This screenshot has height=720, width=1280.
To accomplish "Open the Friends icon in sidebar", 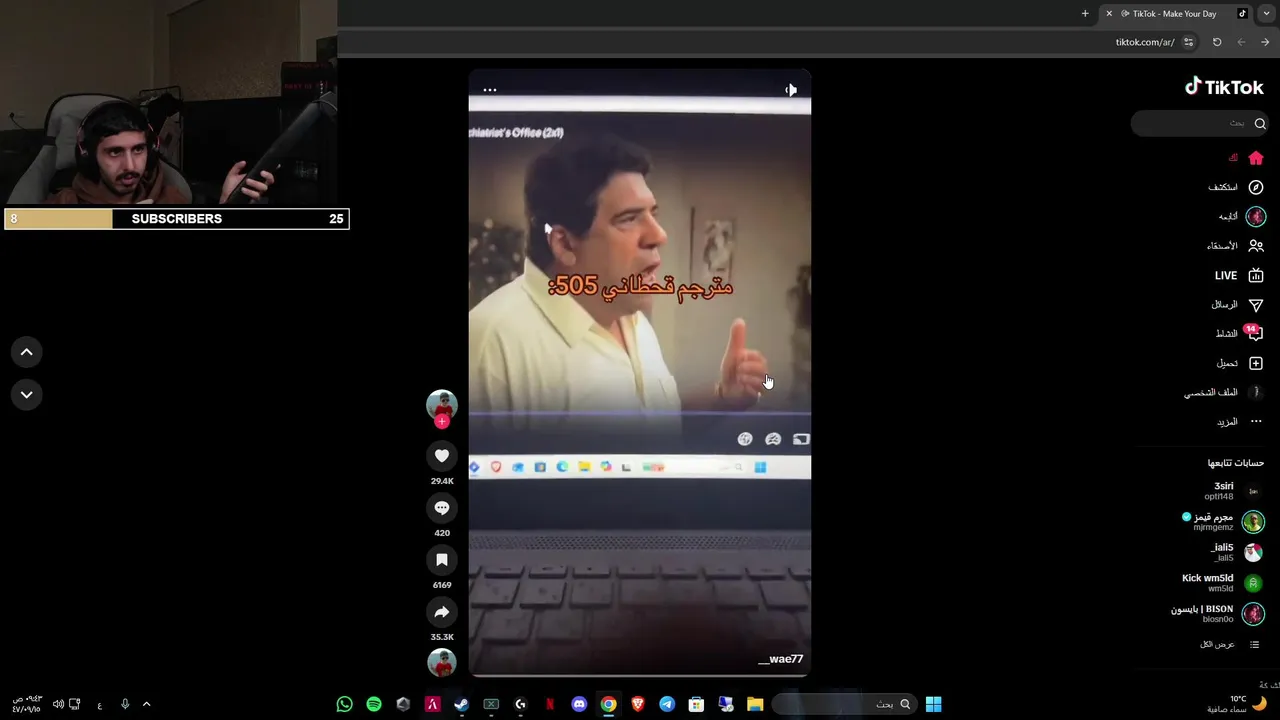I will pos(1256,246).
